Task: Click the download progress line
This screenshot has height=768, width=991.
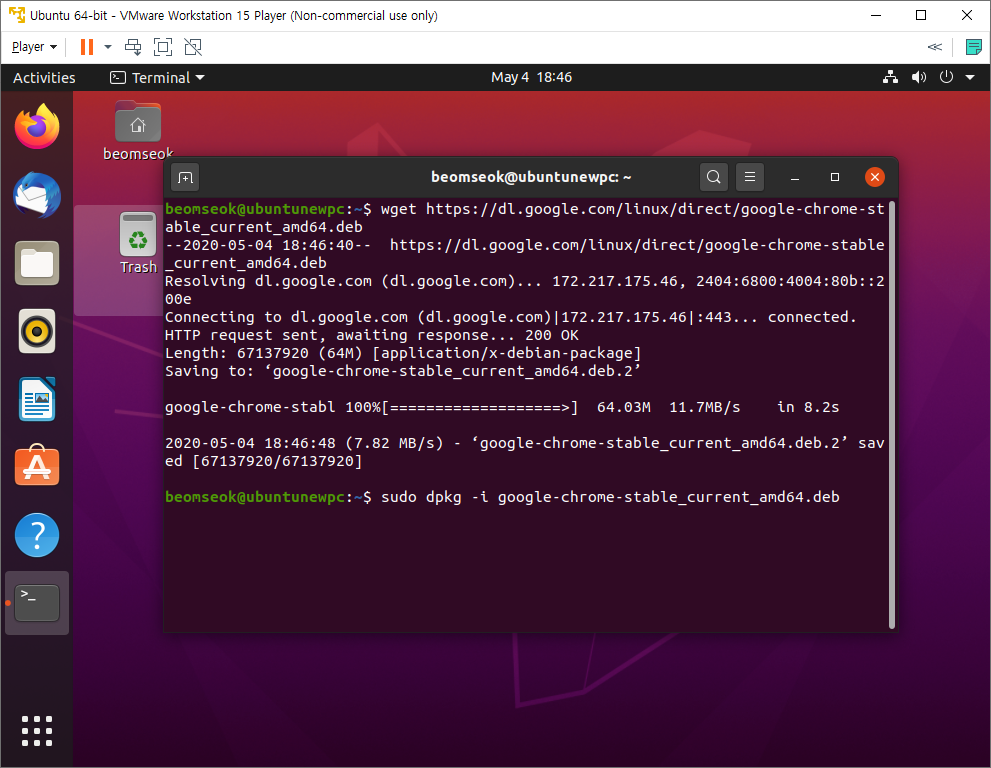Action: [x=502, y=407]
